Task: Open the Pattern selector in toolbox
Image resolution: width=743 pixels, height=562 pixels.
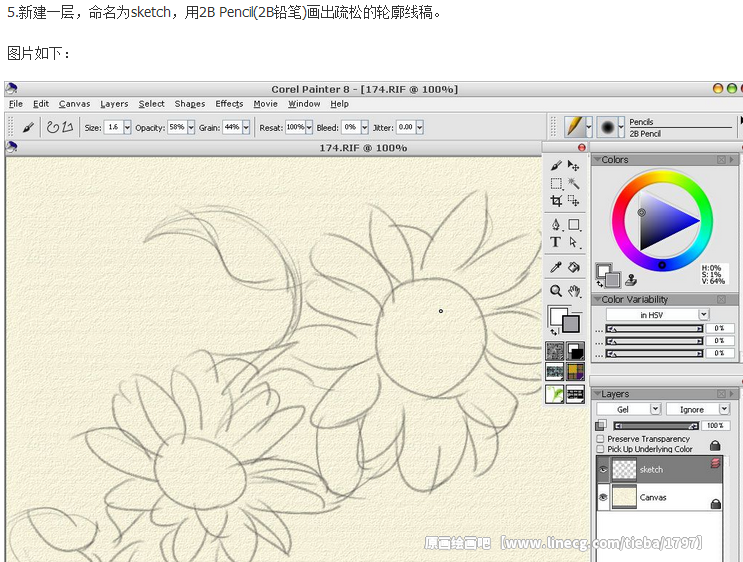Action: click(x=555, y=372)
